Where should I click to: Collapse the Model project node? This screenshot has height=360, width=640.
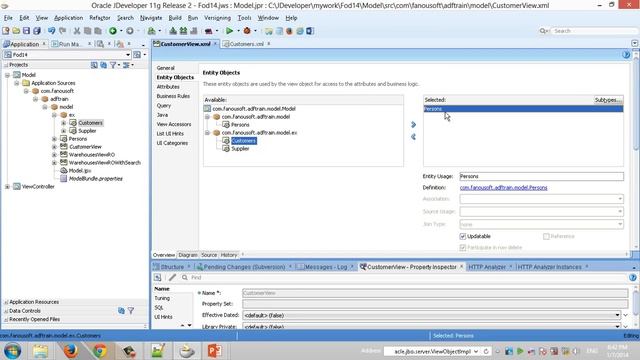click(7, 75)
